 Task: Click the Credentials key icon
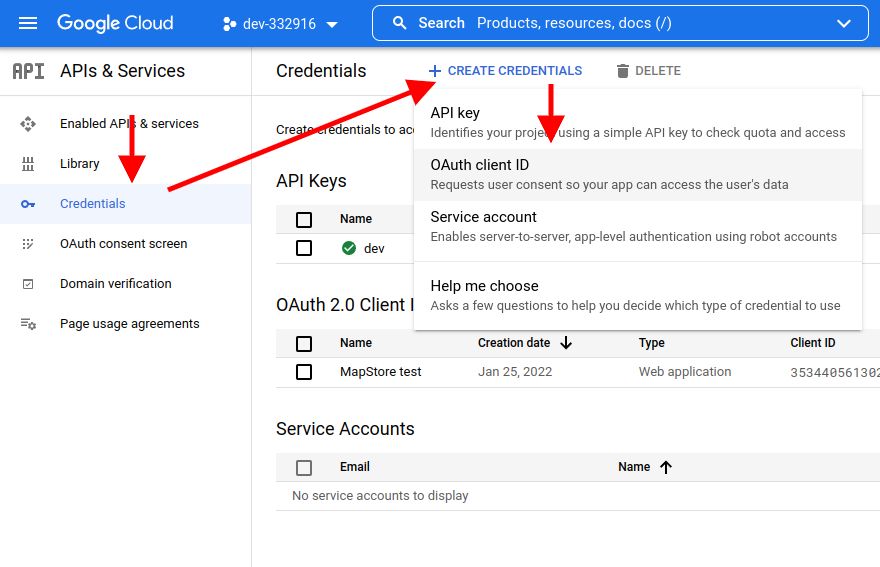click(x=28, y=204)
